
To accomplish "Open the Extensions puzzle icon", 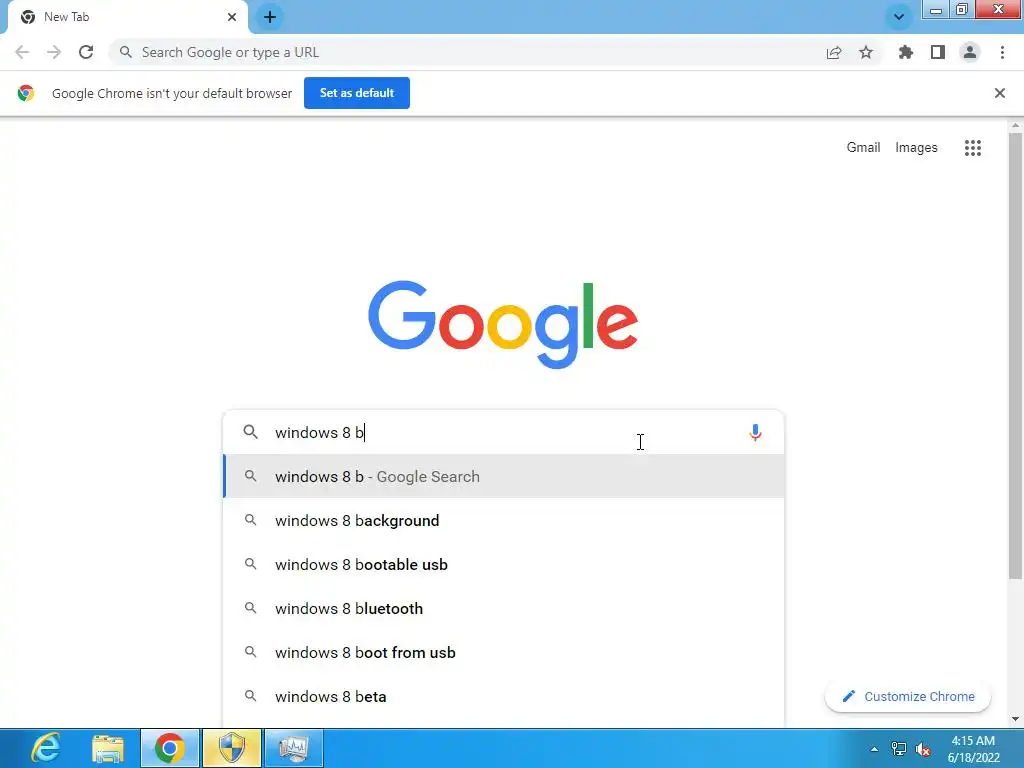I will [906, 52].
